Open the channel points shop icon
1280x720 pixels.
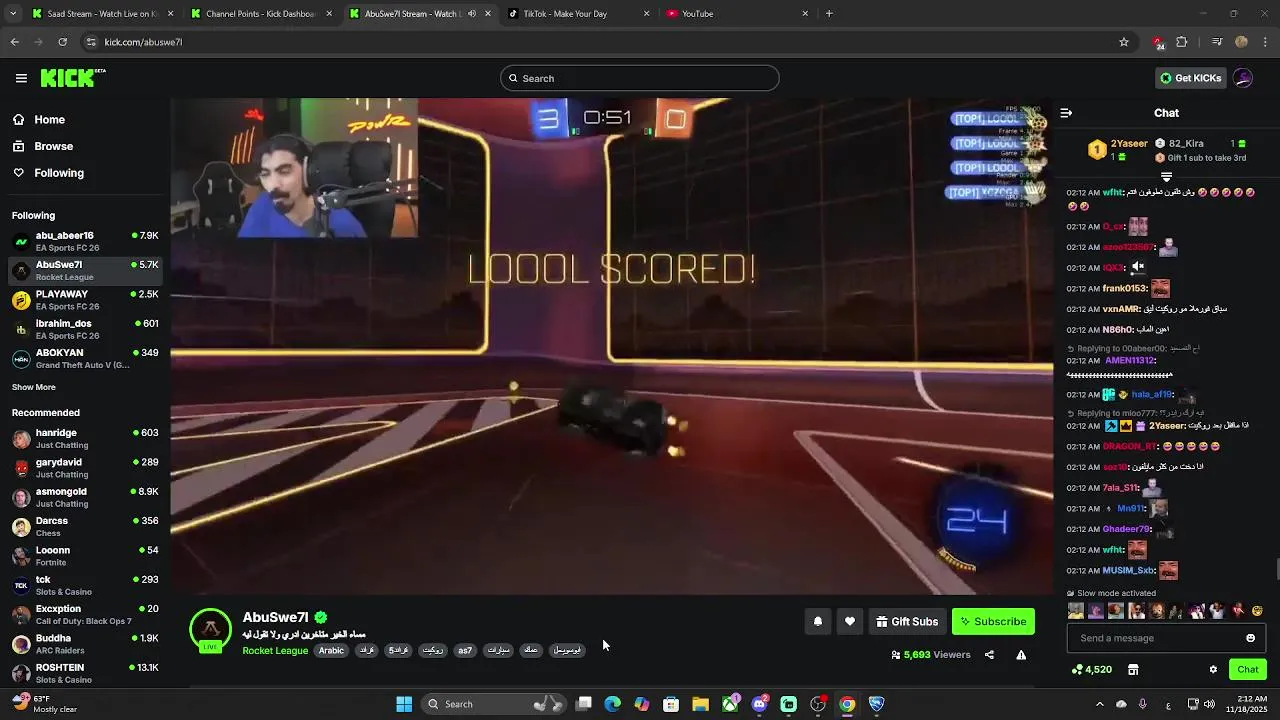coord(1133,670)
